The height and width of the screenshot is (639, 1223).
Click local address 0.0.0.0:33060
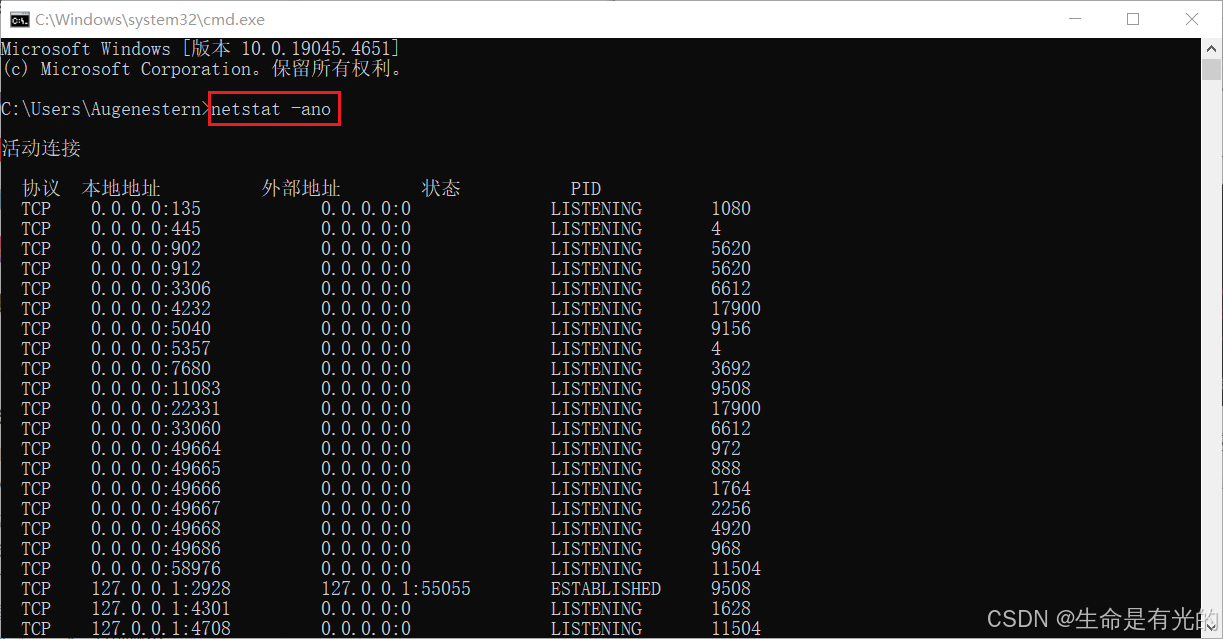click(x=156, y=429)
